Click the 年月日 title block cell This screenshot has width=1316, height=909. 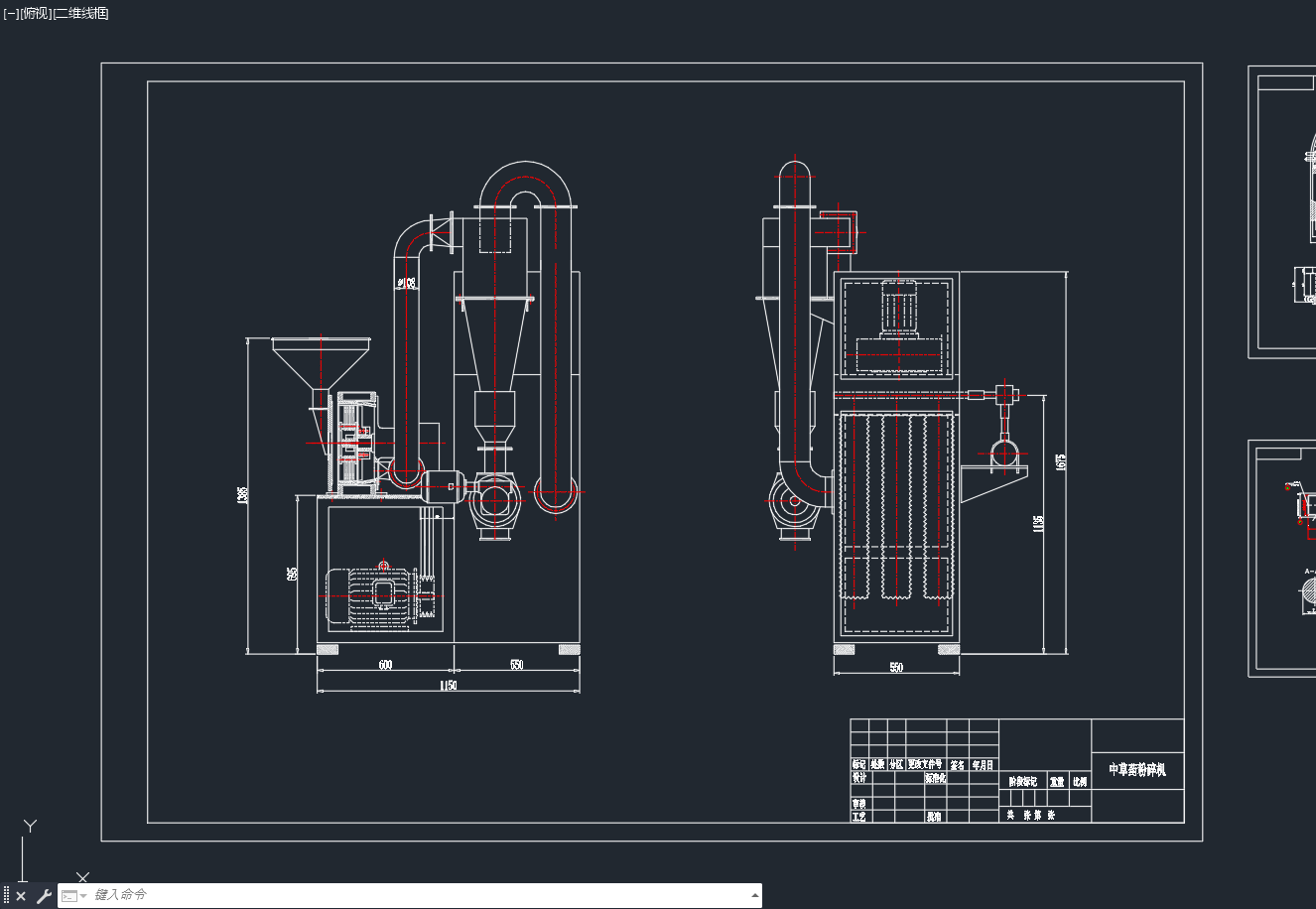983,765
